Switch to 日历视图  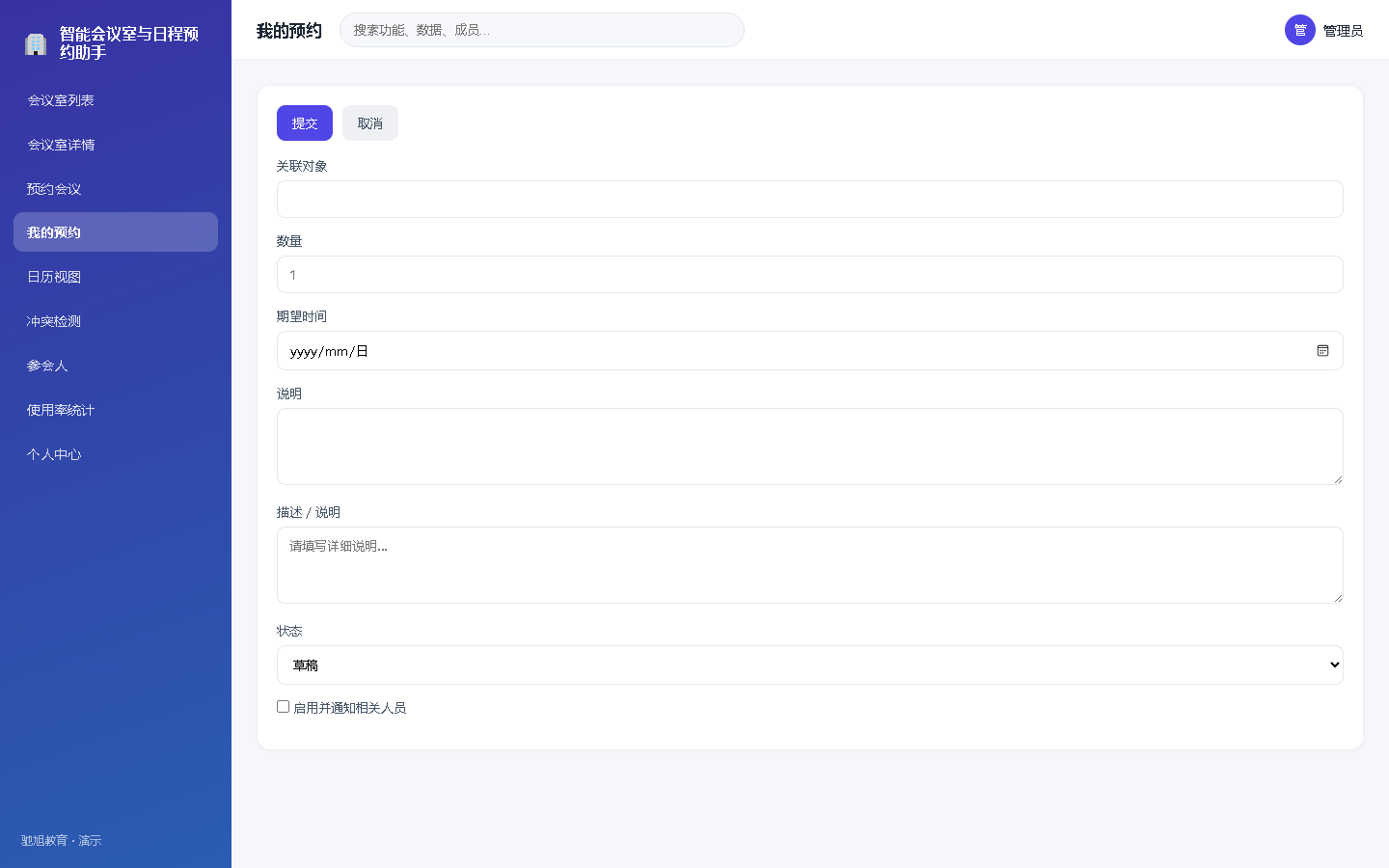[x=116, y=277]
